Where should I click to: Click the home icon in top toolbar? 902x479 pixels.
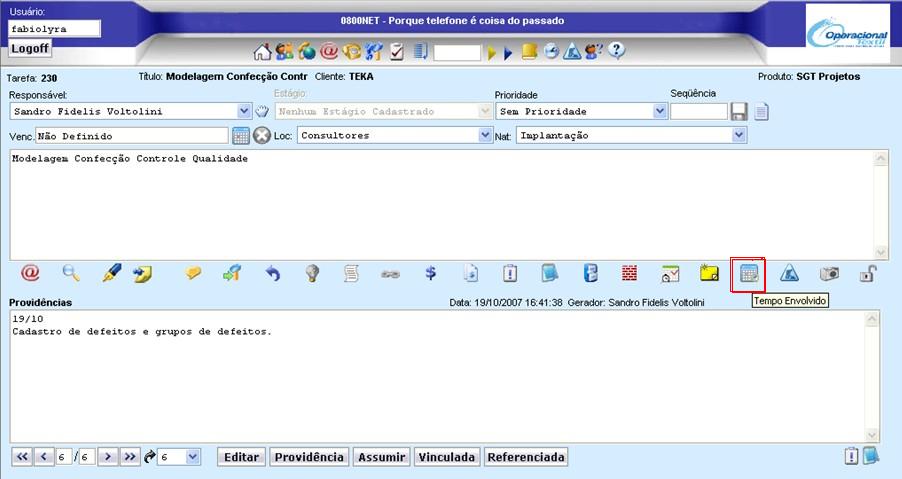pyautogui.click(x=262, y=52)
